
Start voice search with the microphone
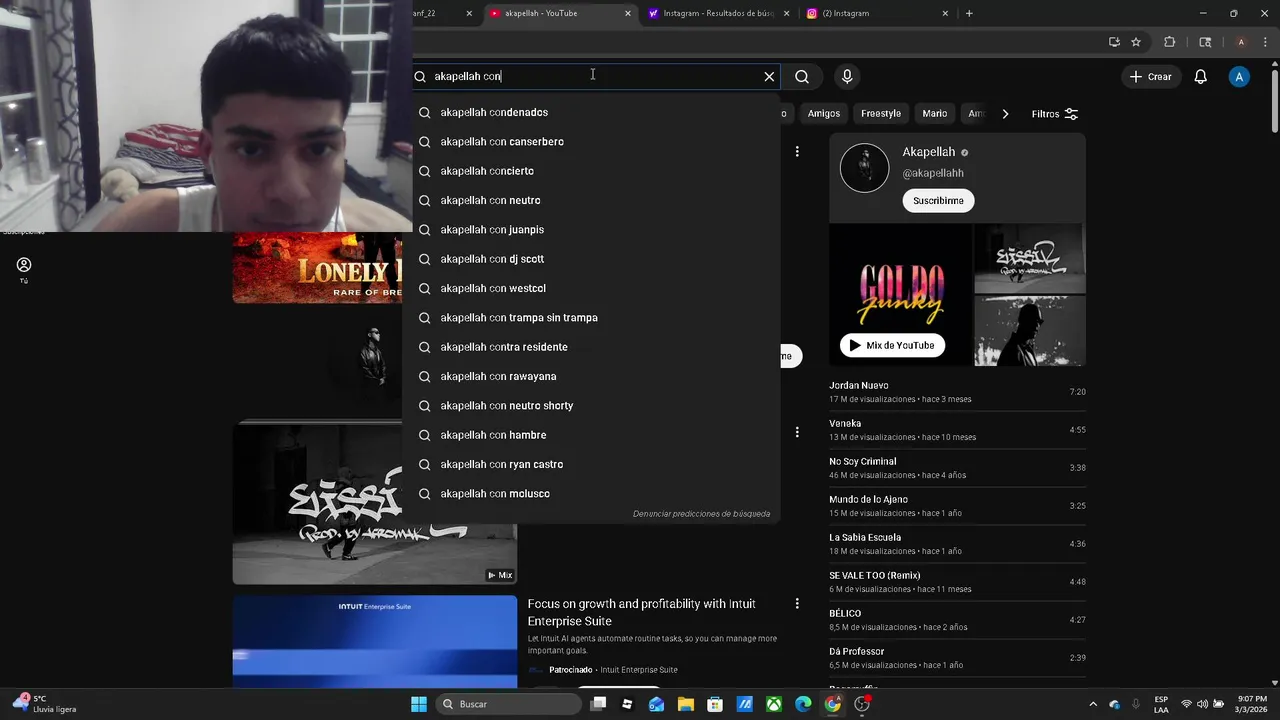coord(847,76)
